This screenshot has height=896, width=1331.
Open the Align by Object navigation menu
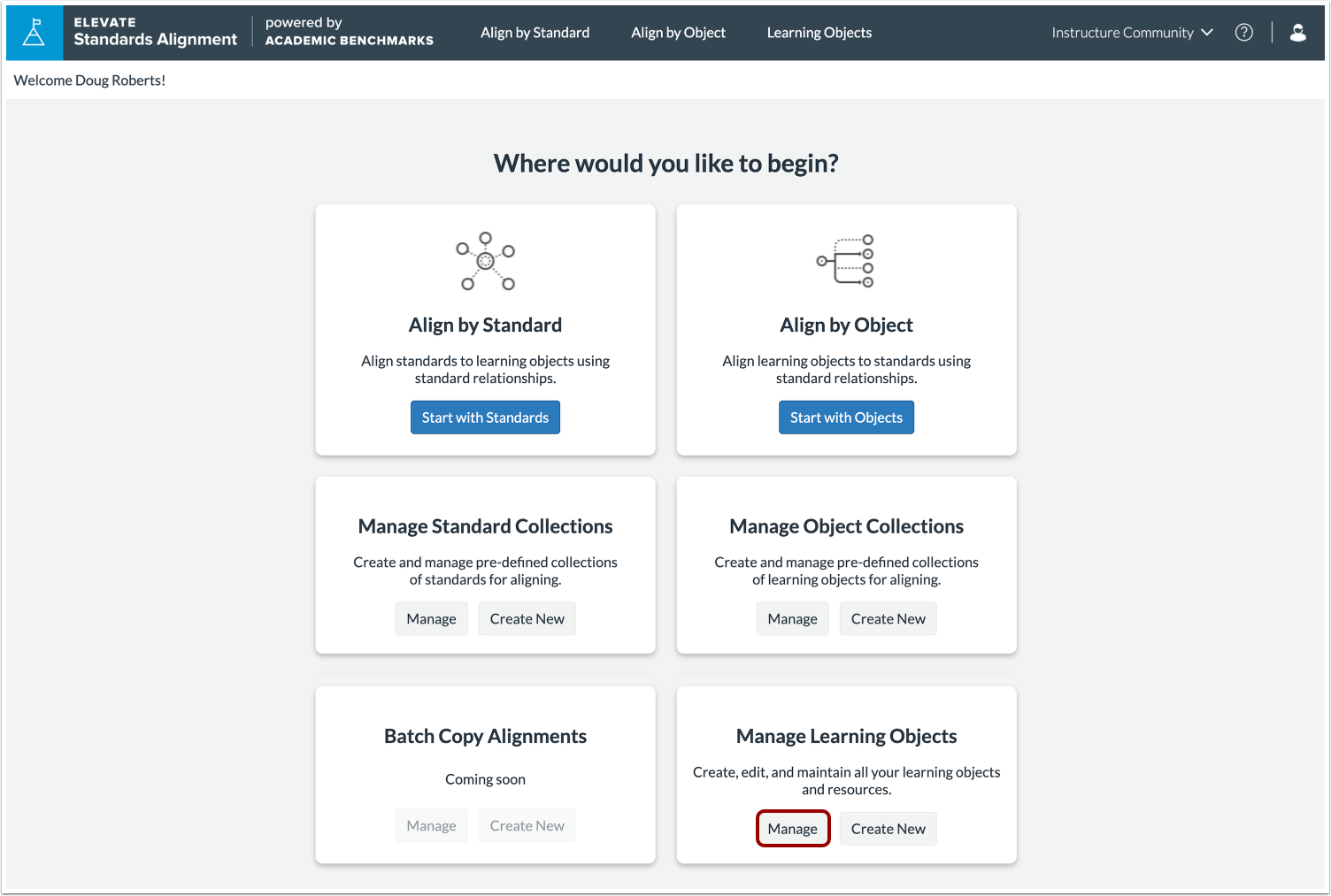pos(678,32)
